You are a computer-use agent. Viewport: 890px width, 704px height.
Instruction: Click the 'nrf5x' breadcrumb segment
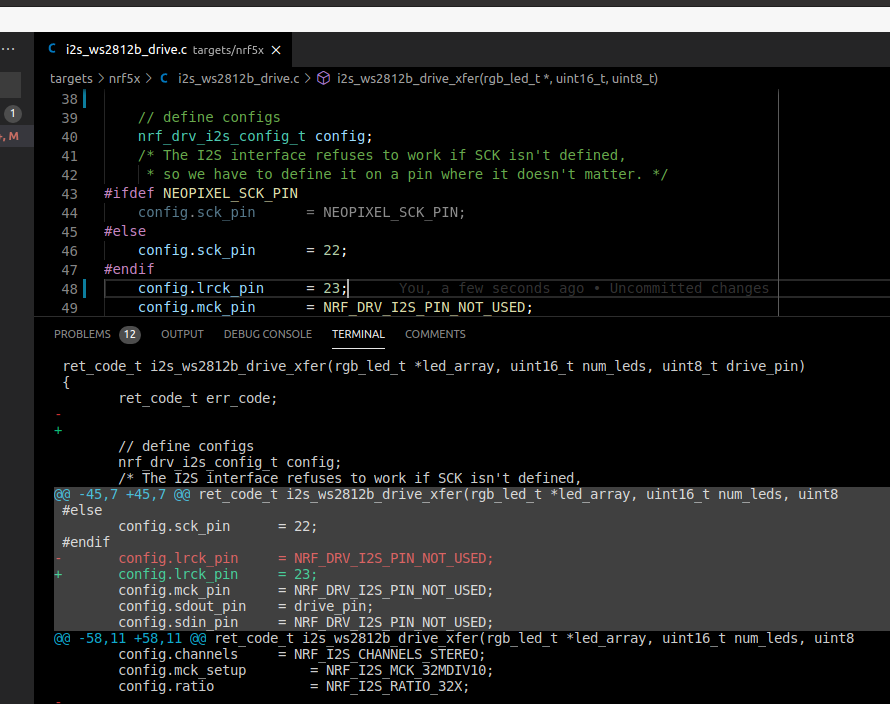pos(124,78)
